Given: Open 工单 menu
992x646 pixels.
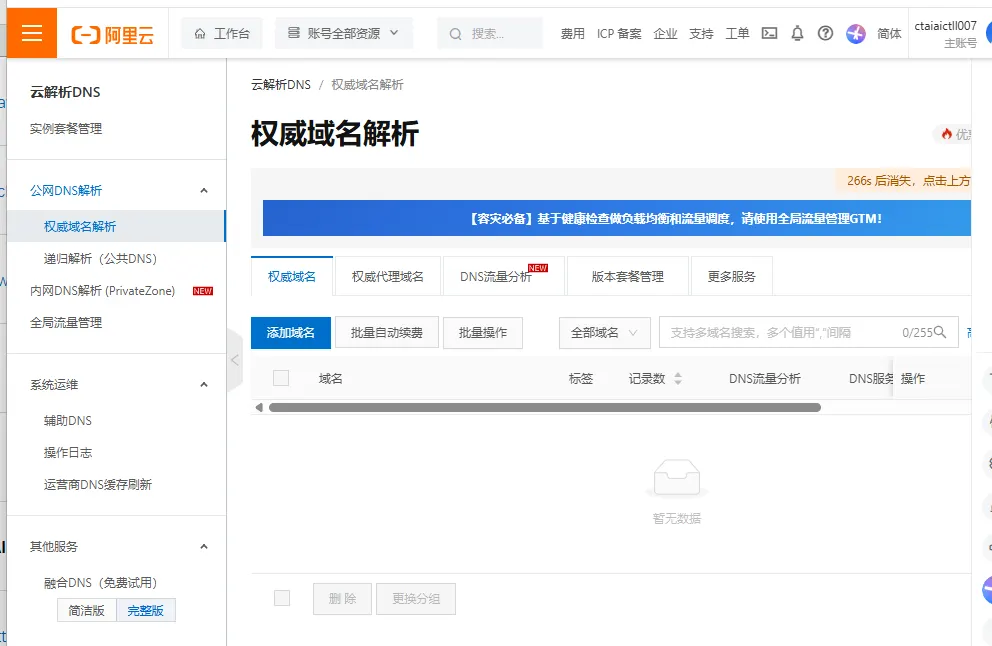Looking at the screenshot, I should [737, 34].
